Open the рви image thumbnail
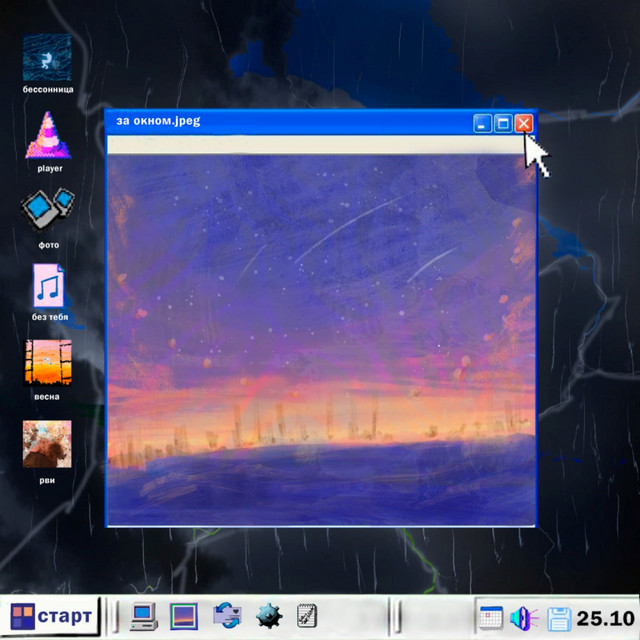The width and height of the screenshot is (640, 640). tap(47, 445)
